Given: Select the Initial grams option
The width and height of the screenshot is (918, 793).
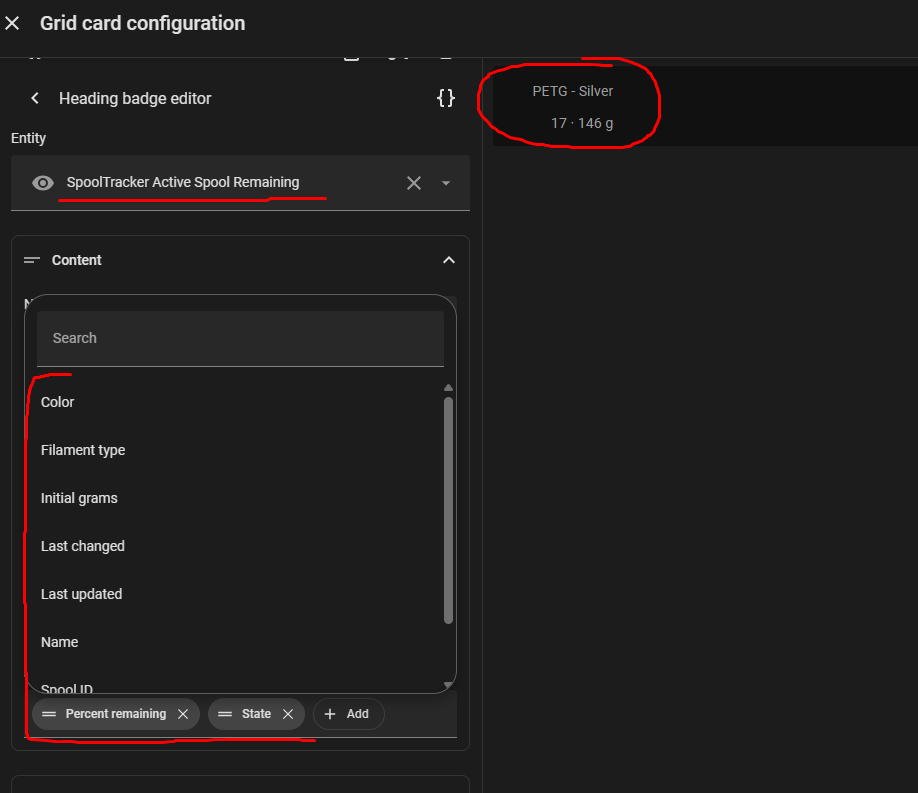Looking at the screenshot, I should 79,498.
